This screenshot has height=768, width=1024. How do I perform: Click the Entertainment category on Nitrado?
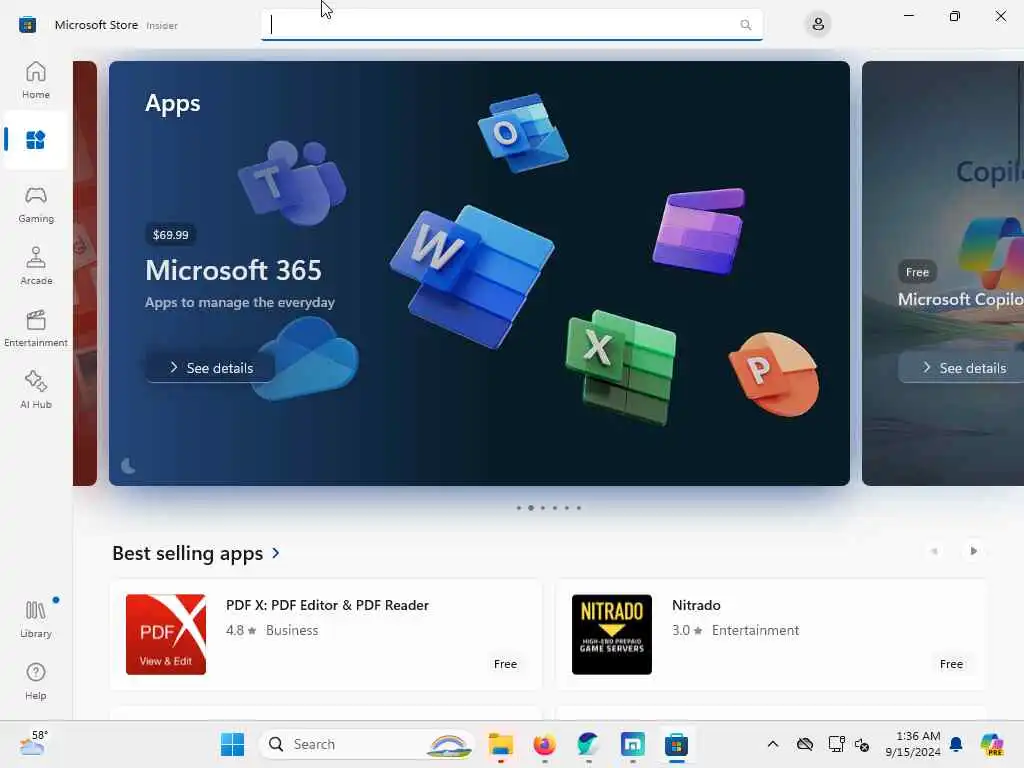point(755,630)
